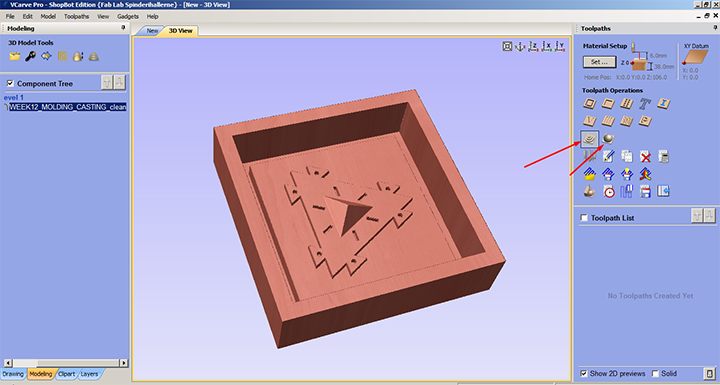720x385 pixels.
Task: Open the Toolpaths menu
Action: point(76,17)
